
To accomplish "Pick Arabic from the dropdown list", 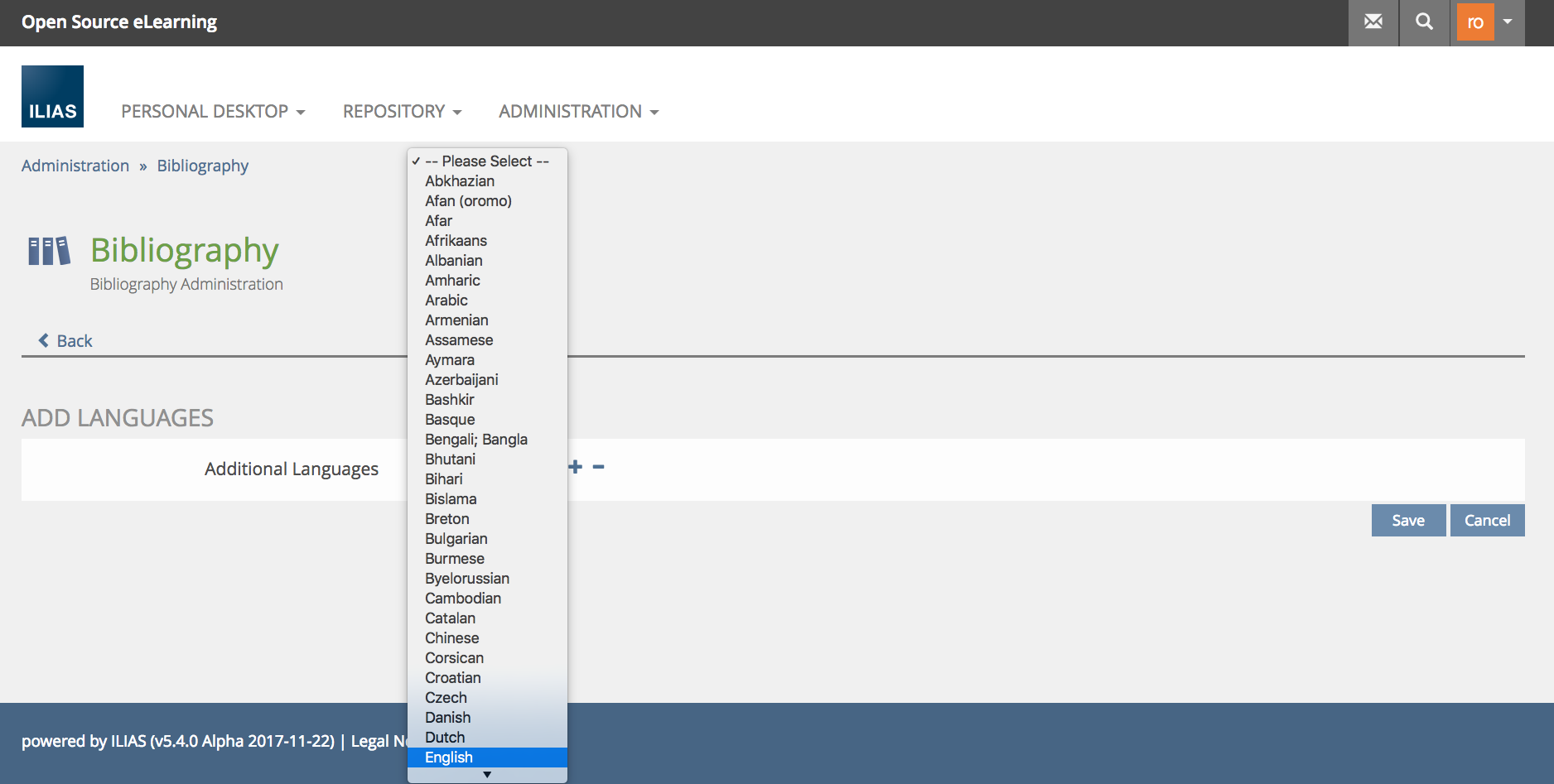I will pos(446,301).
